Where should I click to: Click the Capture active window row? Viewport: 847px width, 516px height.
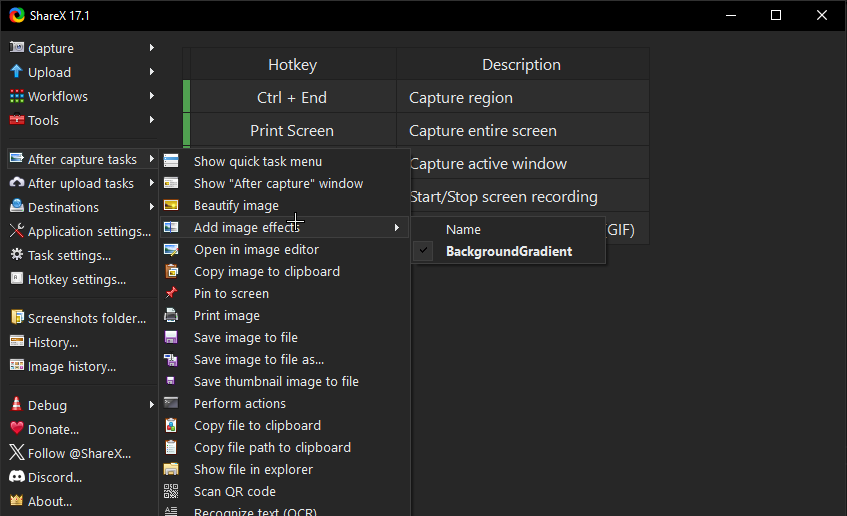[x=529, y=163]
